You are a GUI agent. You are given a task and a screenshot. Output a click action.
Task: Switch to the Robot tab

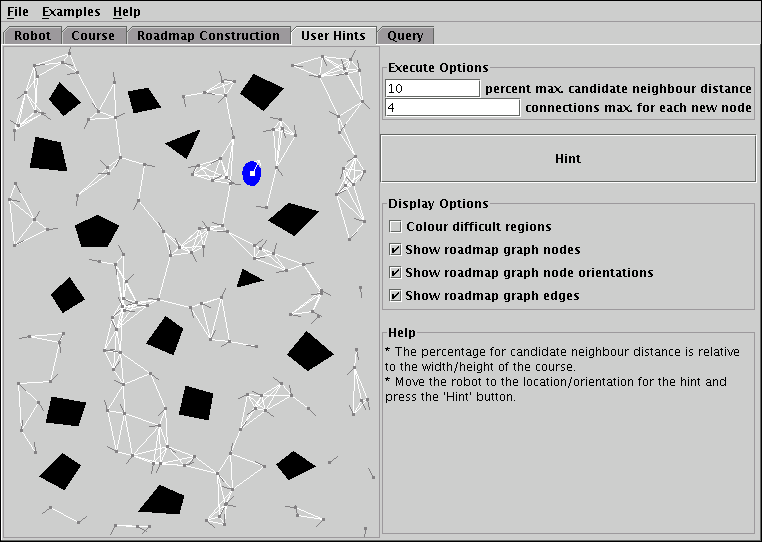click(32, 35)
